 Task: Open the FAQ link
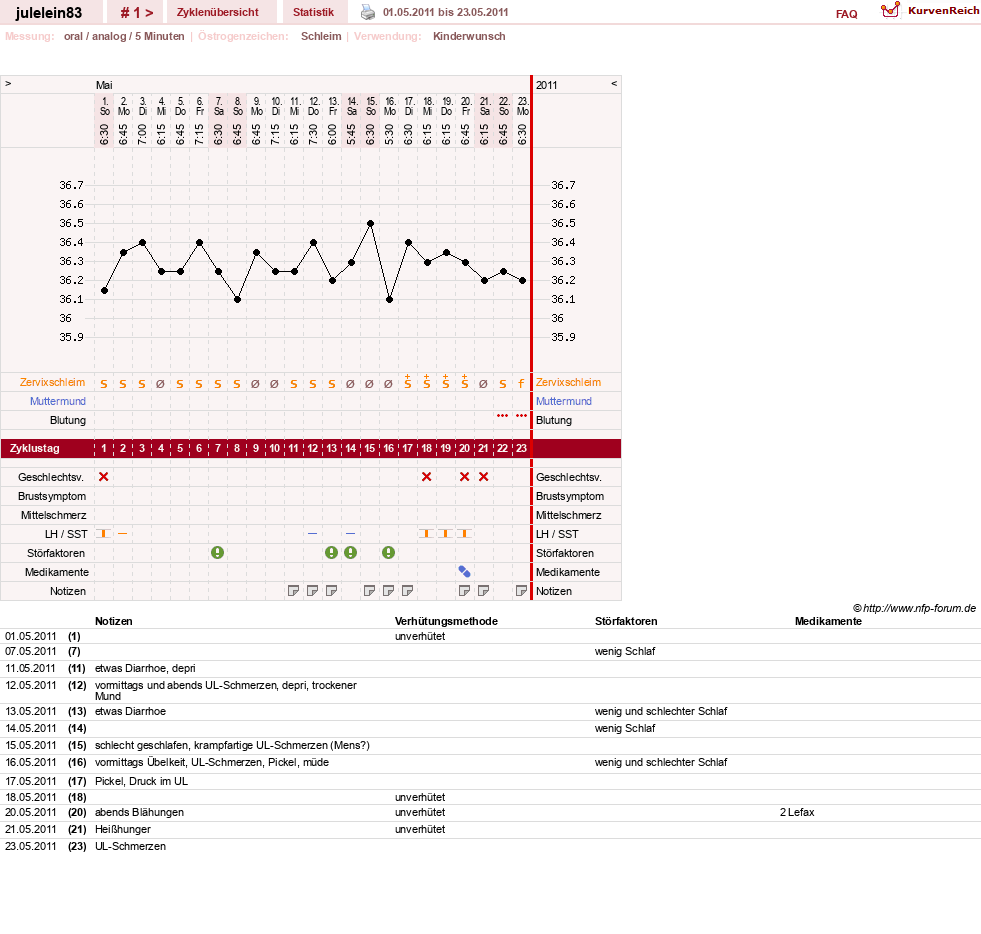tap(846, 14)
